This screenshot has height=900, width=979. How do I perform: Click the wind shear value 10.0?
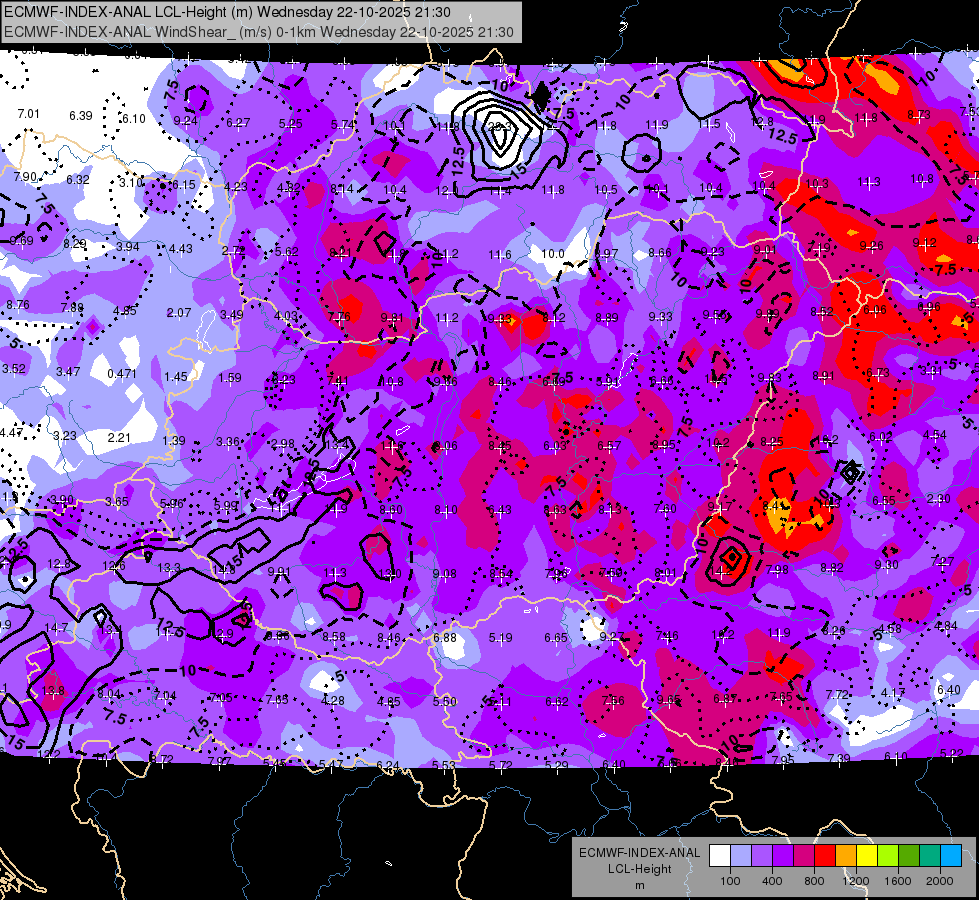[553, 254]
